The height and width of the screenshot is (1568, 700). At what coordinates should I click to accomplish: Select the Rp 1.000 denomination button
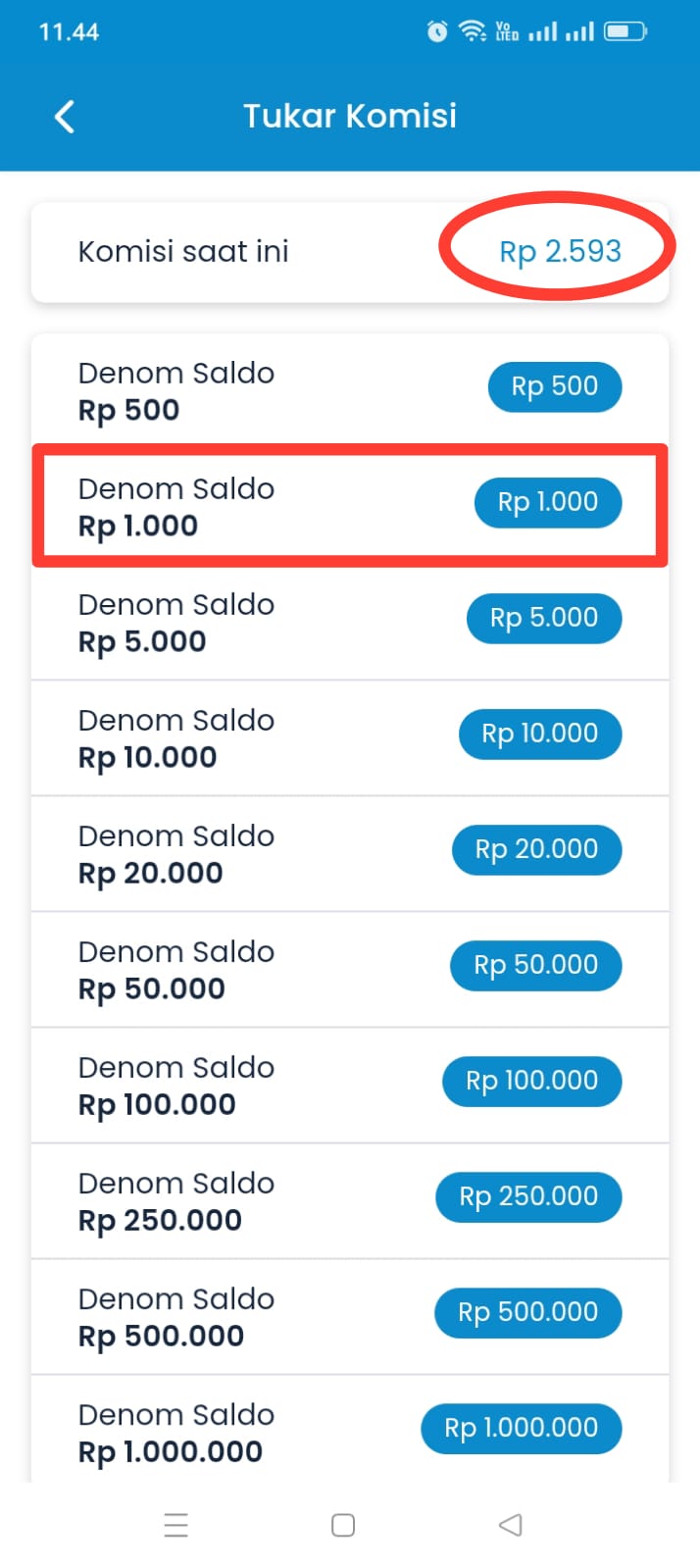547,502
